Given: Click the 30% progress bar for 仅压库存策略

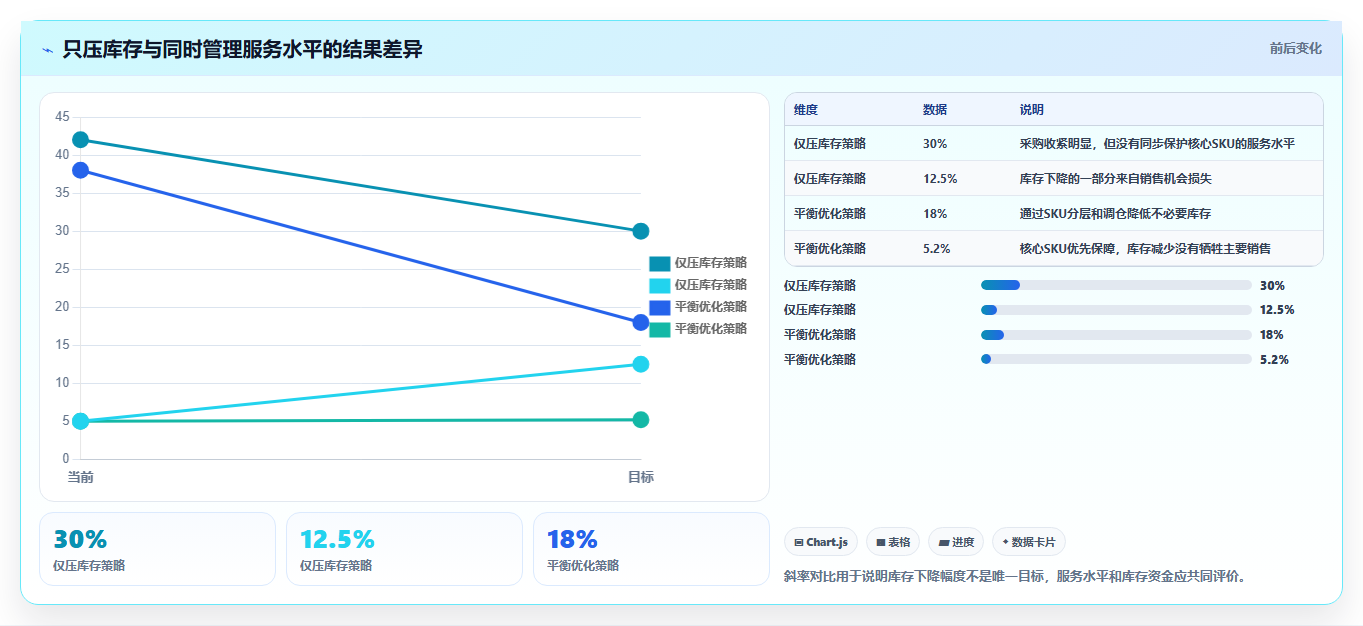Looking at the screenshot, I should point(1116,285).
